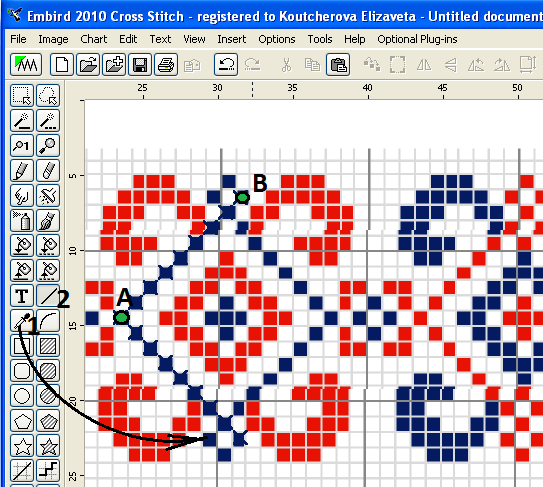Select the magic wand with solid underline
The width and height of the screenshot is (543, 487).
(x=22, y=121)
